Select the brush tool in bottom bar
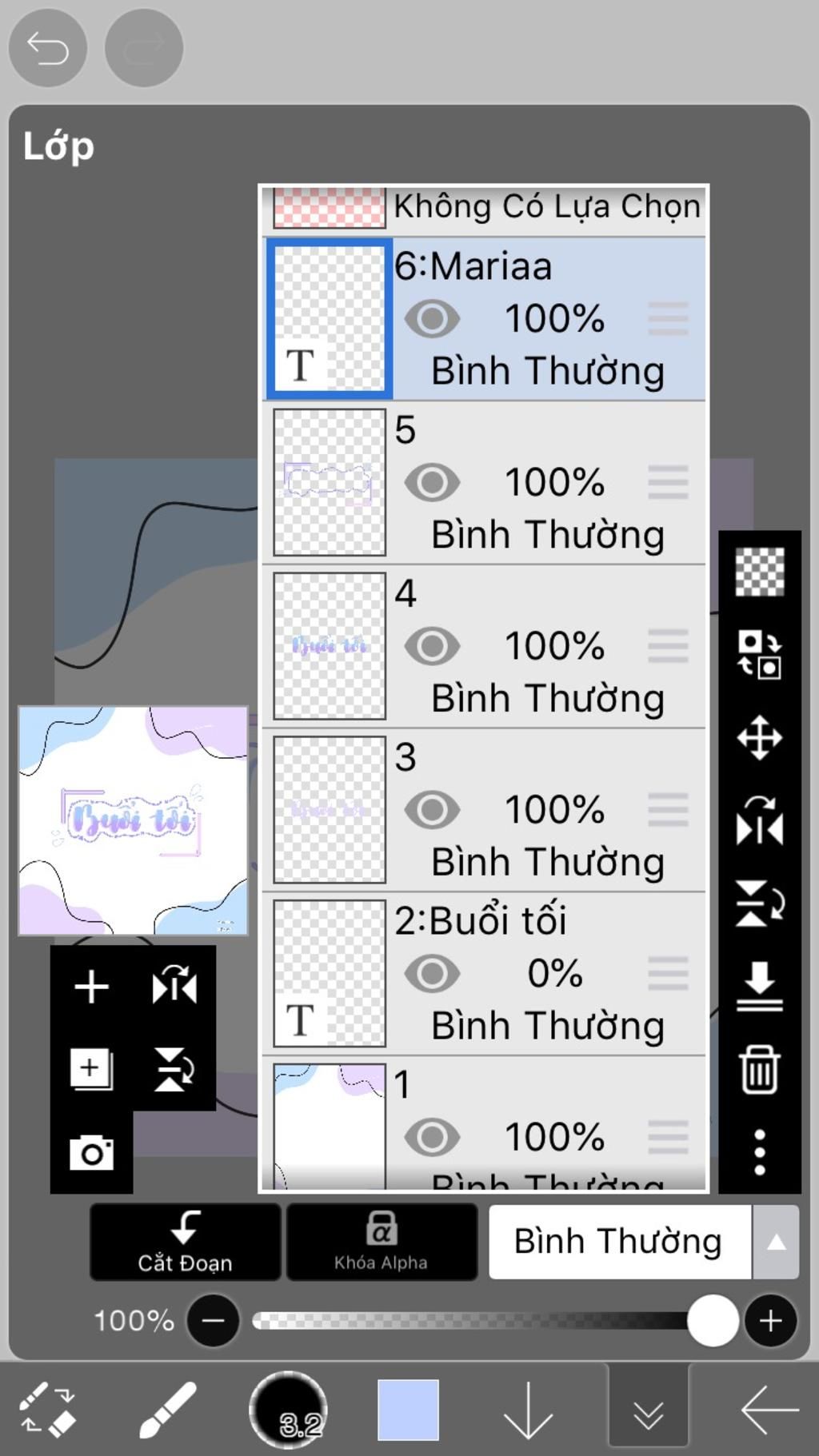The width and height of the screenshot is (819, 1456). pyautogui.click(x=167, y=1410)
